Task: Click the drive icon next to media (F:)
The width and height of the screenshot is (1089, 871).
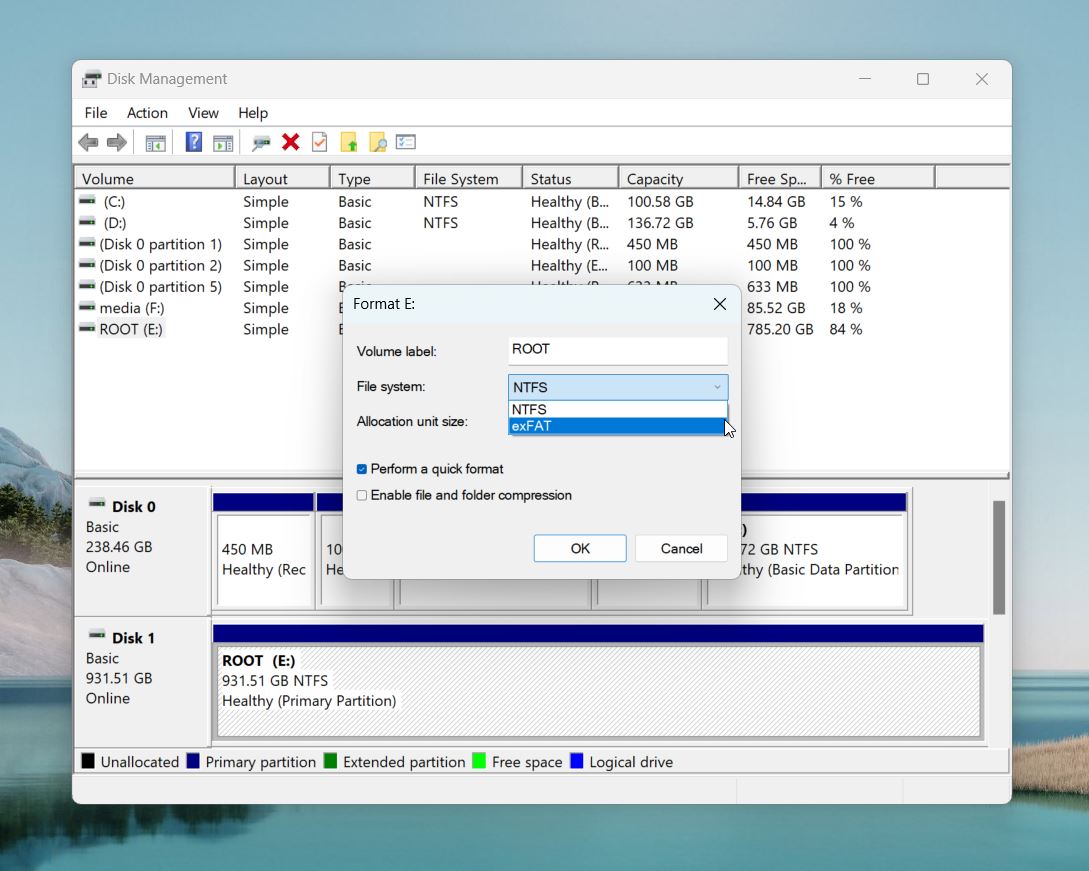Action: (88, 307)
